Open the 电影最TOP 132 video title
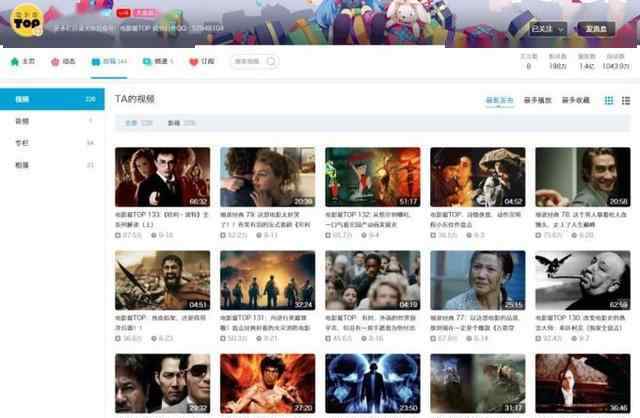 (369, 220)
